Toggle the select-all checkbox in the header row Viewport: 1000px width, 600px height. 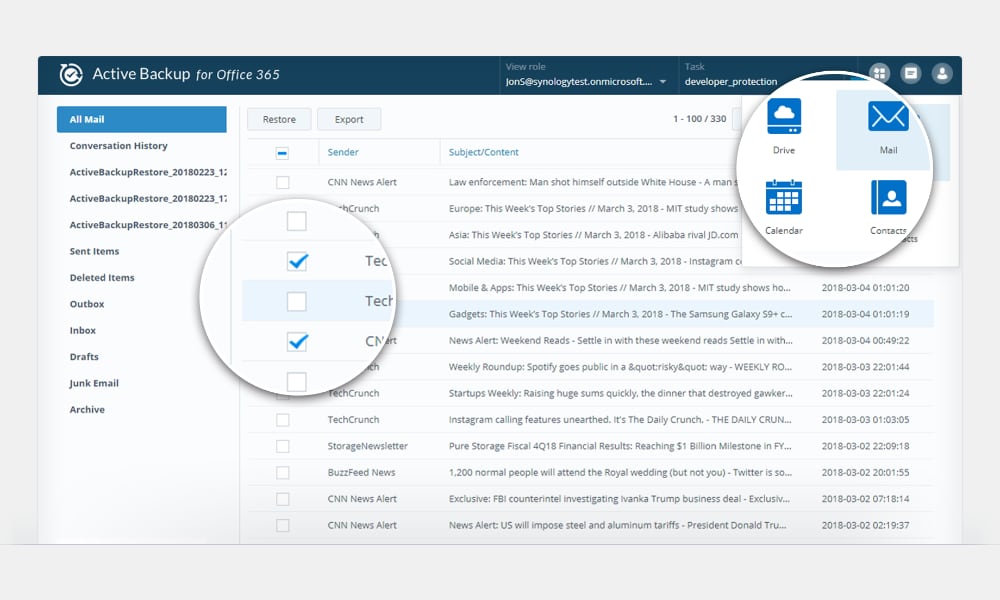pos(281,151)
